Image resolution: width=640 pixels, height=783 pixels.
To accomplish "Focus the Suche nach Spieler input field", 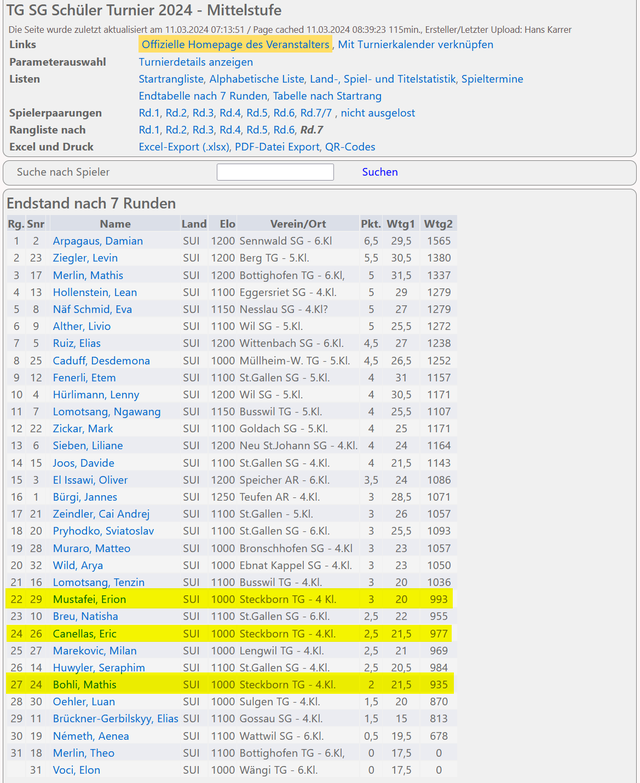I will [275, 172].
